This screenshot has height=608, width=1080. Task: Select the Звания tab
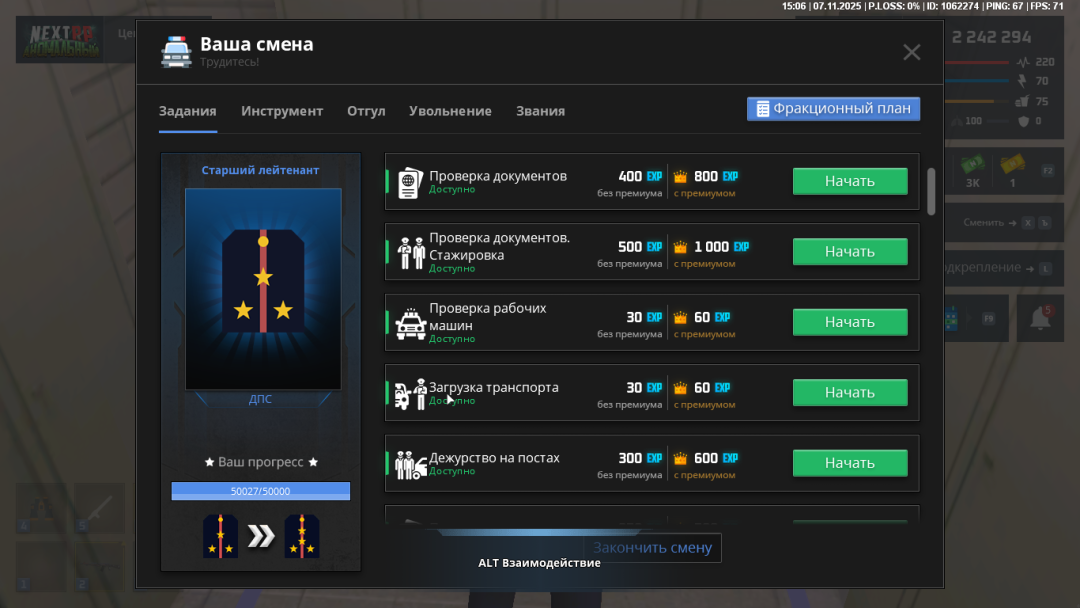(540, 111)
